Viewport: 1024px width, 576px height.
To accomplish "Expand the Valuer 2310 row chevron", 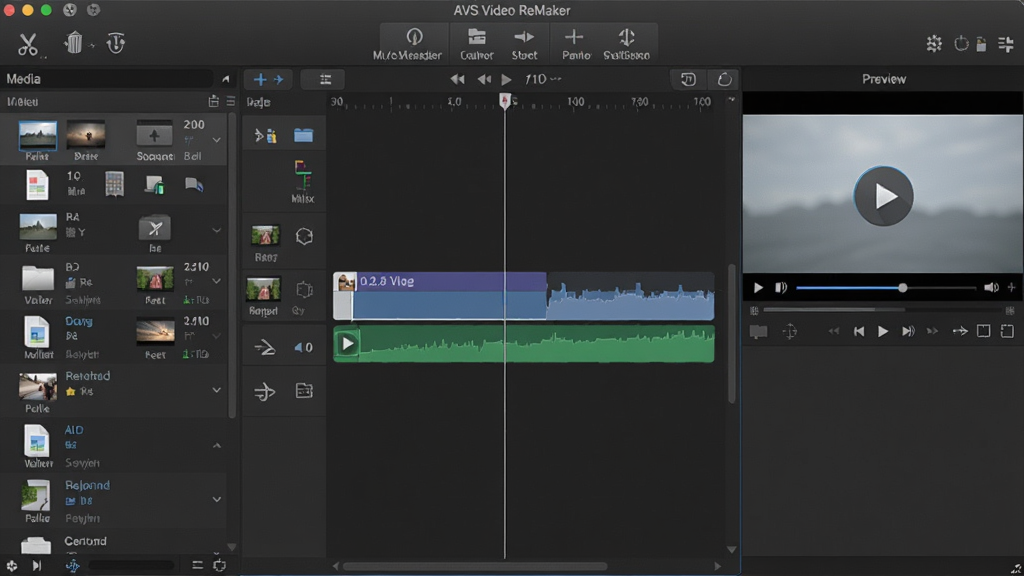I will click(x=216, y=281).
